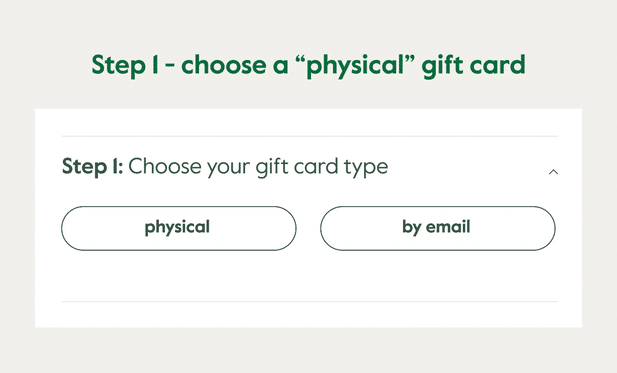The width and height of the screenshot is (617, 373).
Task: Click the divider line below the option buttons
Action: tap(310, 302)
